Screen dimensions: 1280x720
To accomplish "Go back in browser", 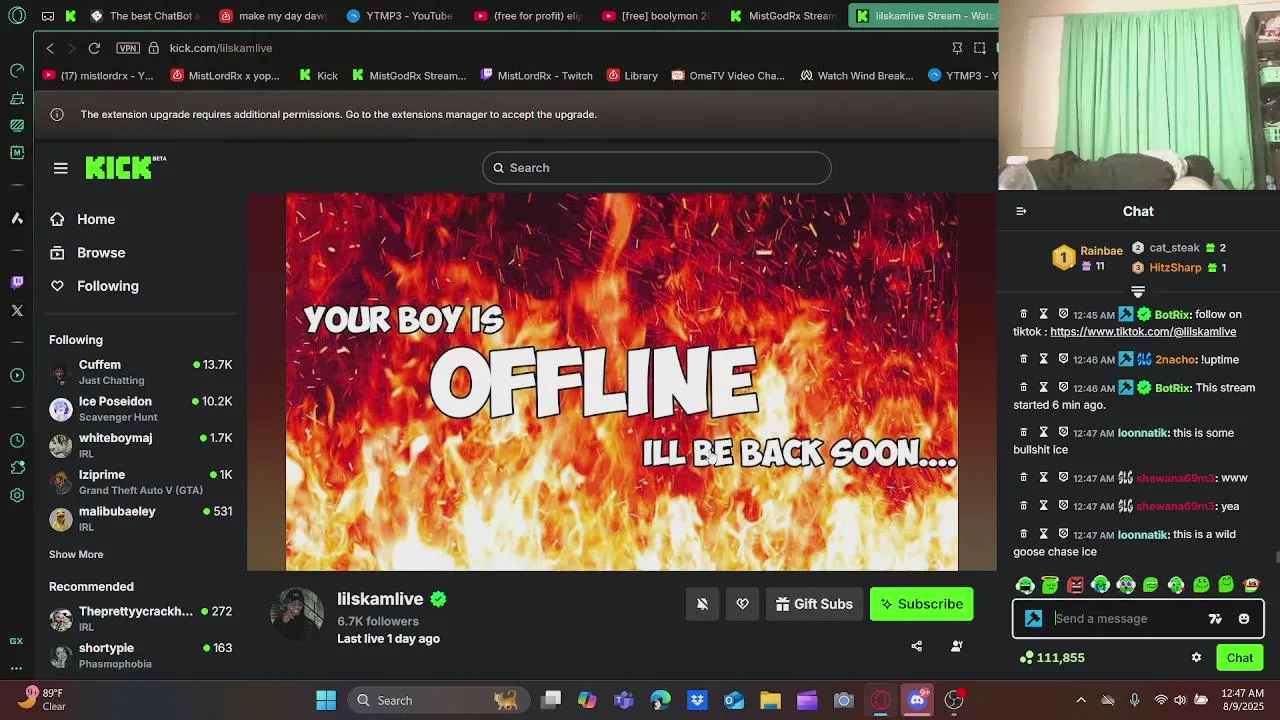I will [x=50, y=48].
